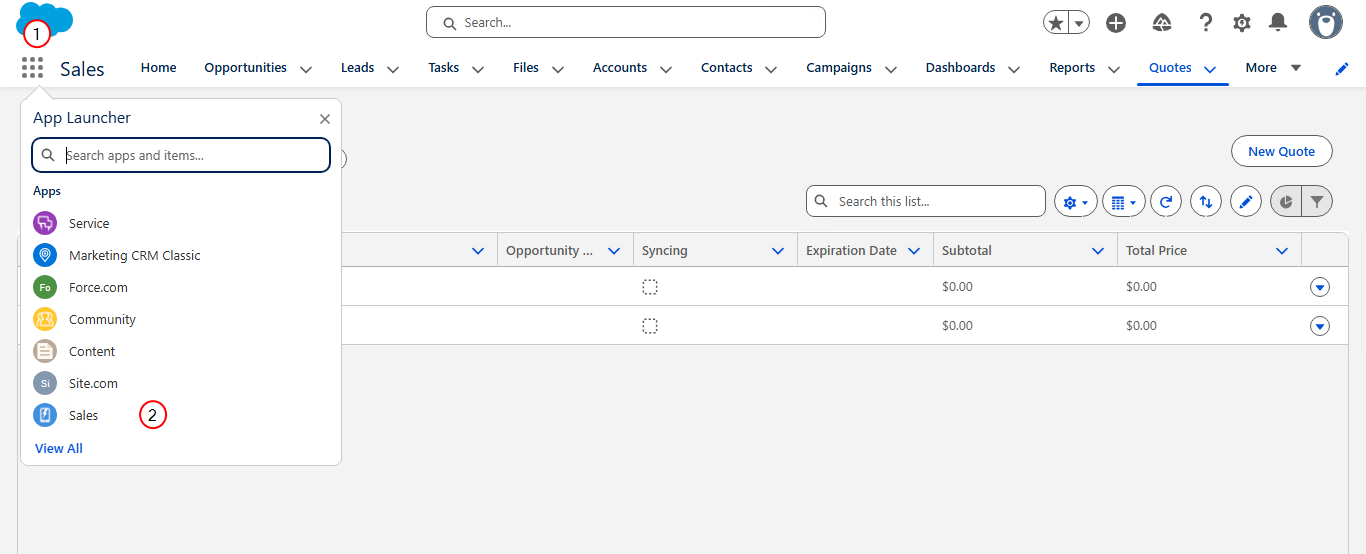1366x554 pixels.
Task: Select the Site.com app icon
Action: (45, 383)
